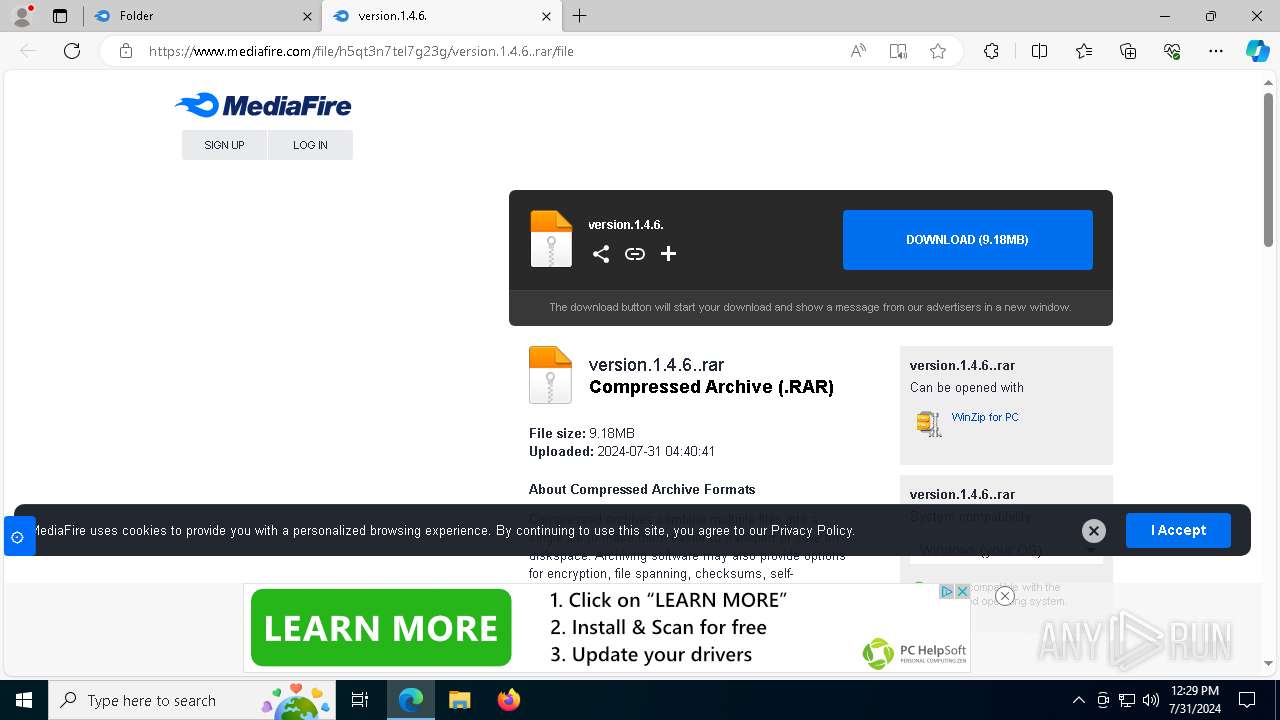Click the Uploaded date text

tap(622, 451)
